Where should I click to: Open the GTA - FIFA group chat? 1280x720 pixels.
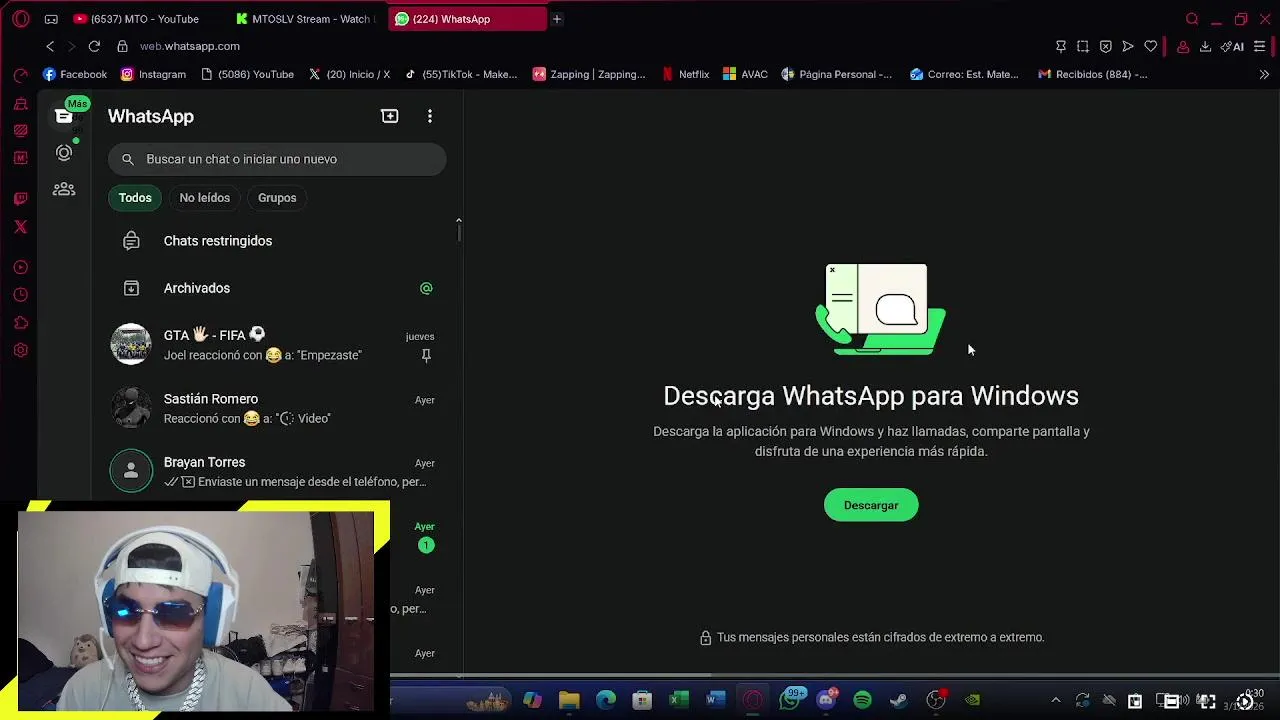[x=277, y=344]
